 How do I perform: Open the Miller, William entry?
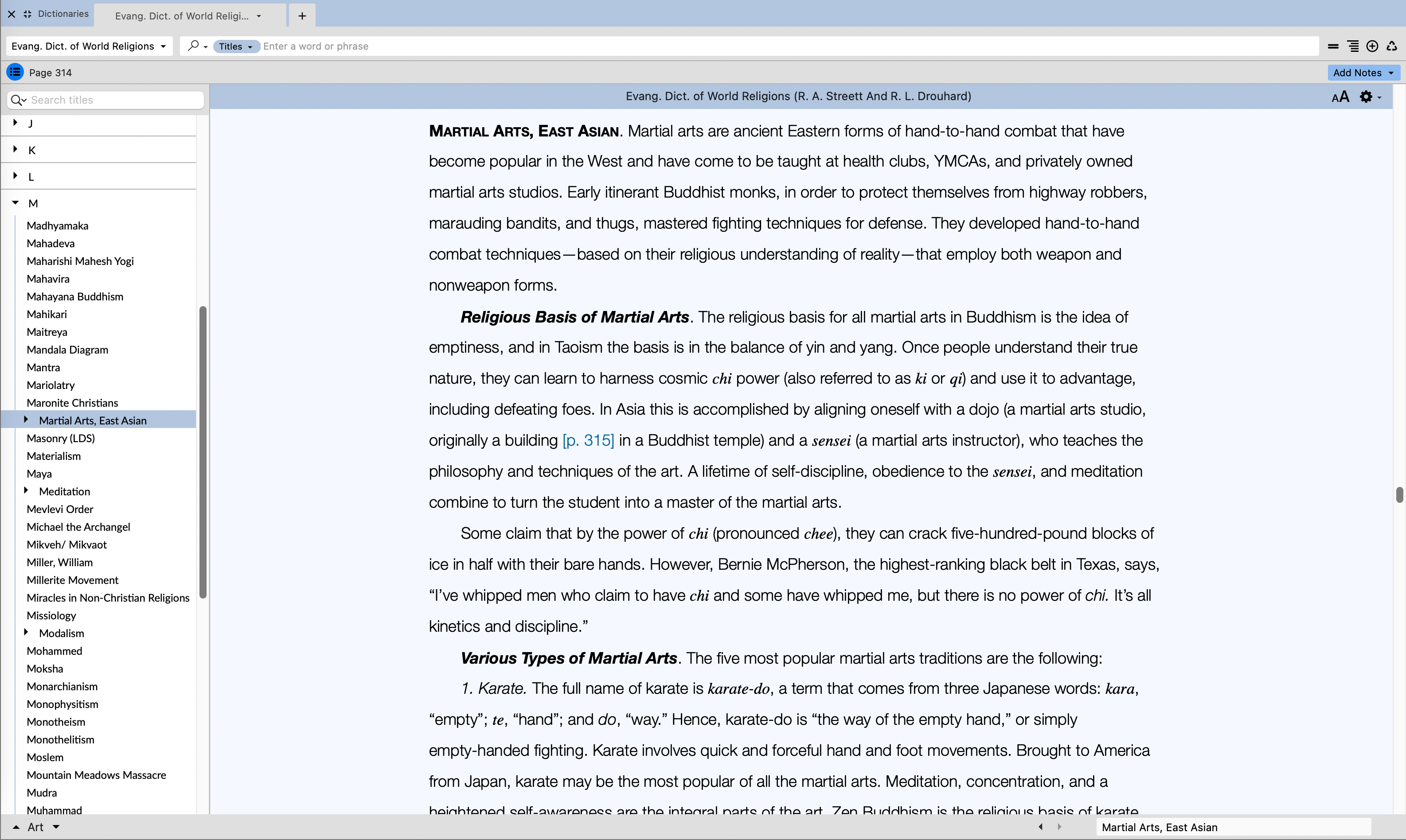pos(59,563)
